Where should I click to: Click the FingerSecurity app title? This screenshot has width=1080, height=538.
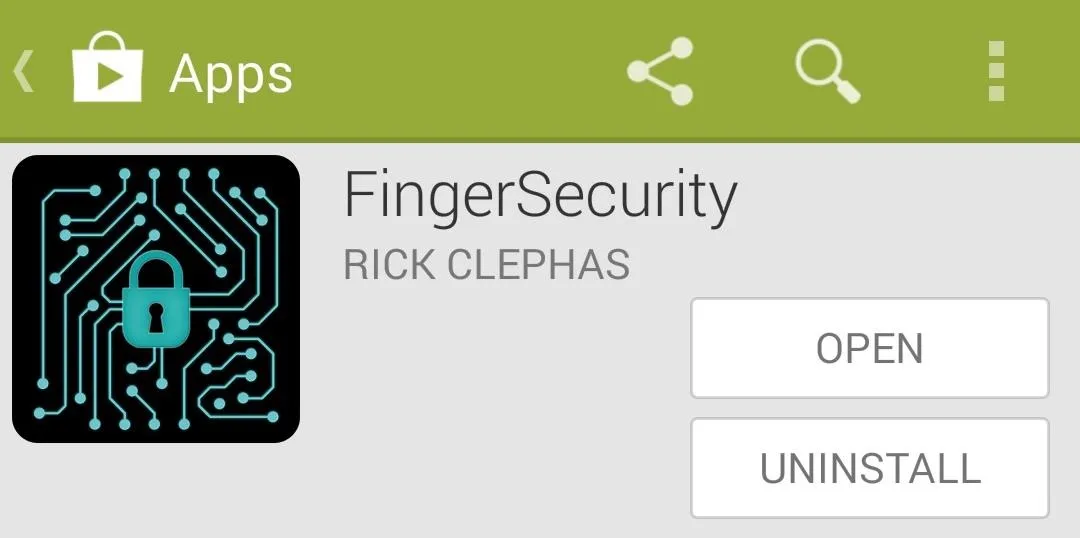[x=540, y=197]
